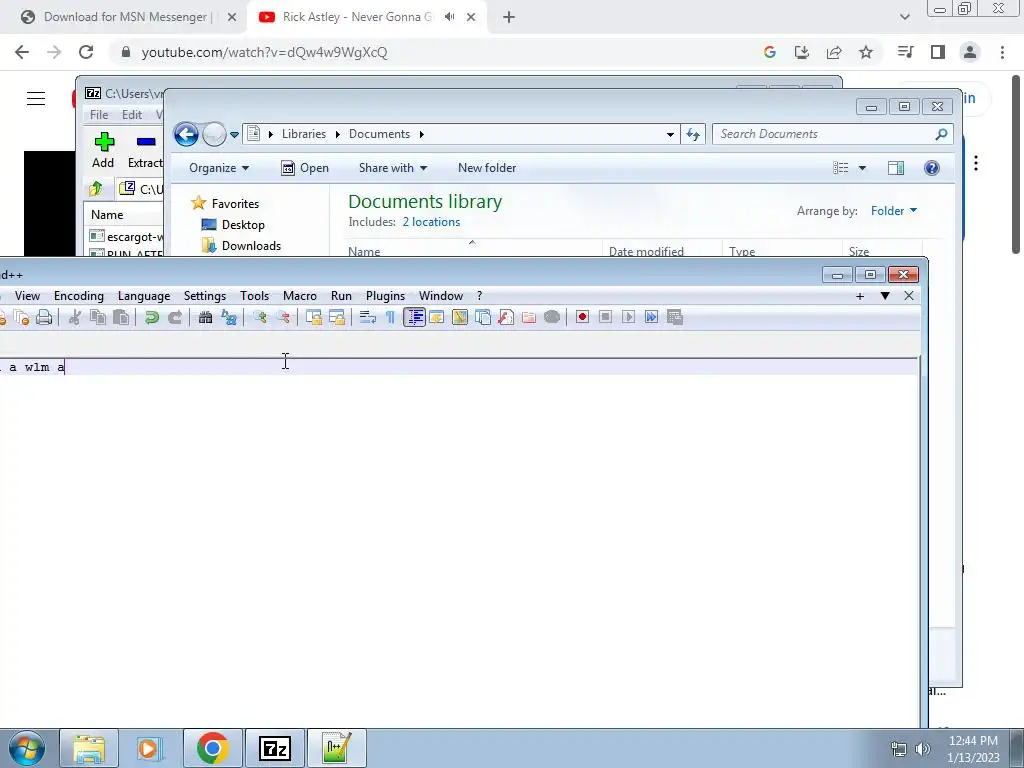1024x768 pixels.
Task: Click the Save Recorded Macro icon
Action: (675, 317)
